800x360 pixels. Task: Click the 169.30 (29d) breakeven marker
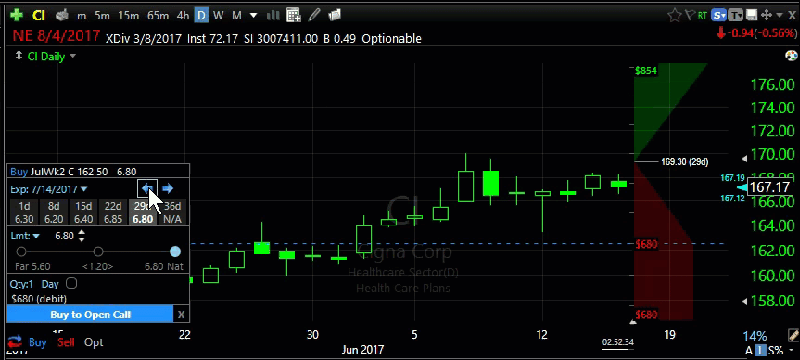[x=684, y=162]
